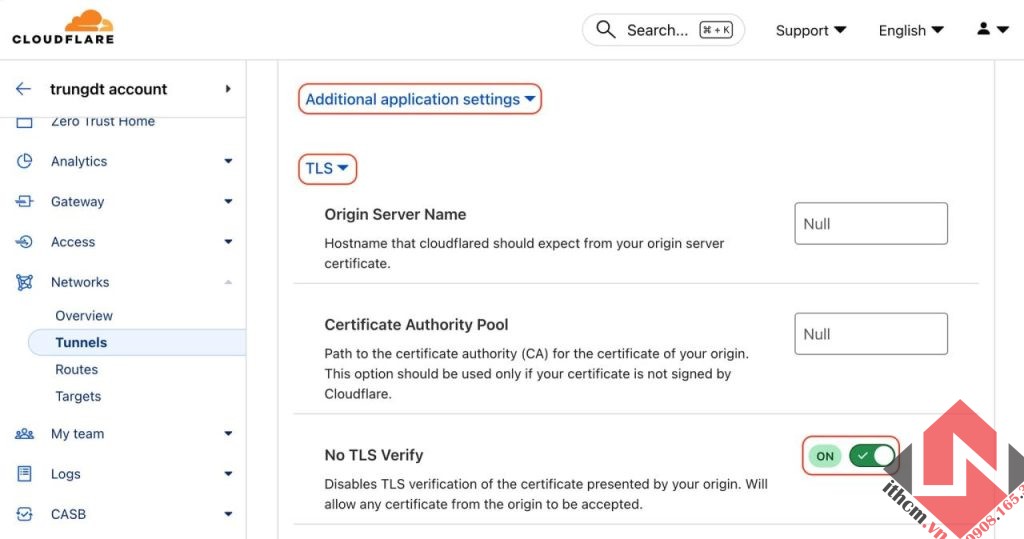Click the ON status label
Image resolution: width=1024 pixels, height=539 pixels.
coord(825,456)
